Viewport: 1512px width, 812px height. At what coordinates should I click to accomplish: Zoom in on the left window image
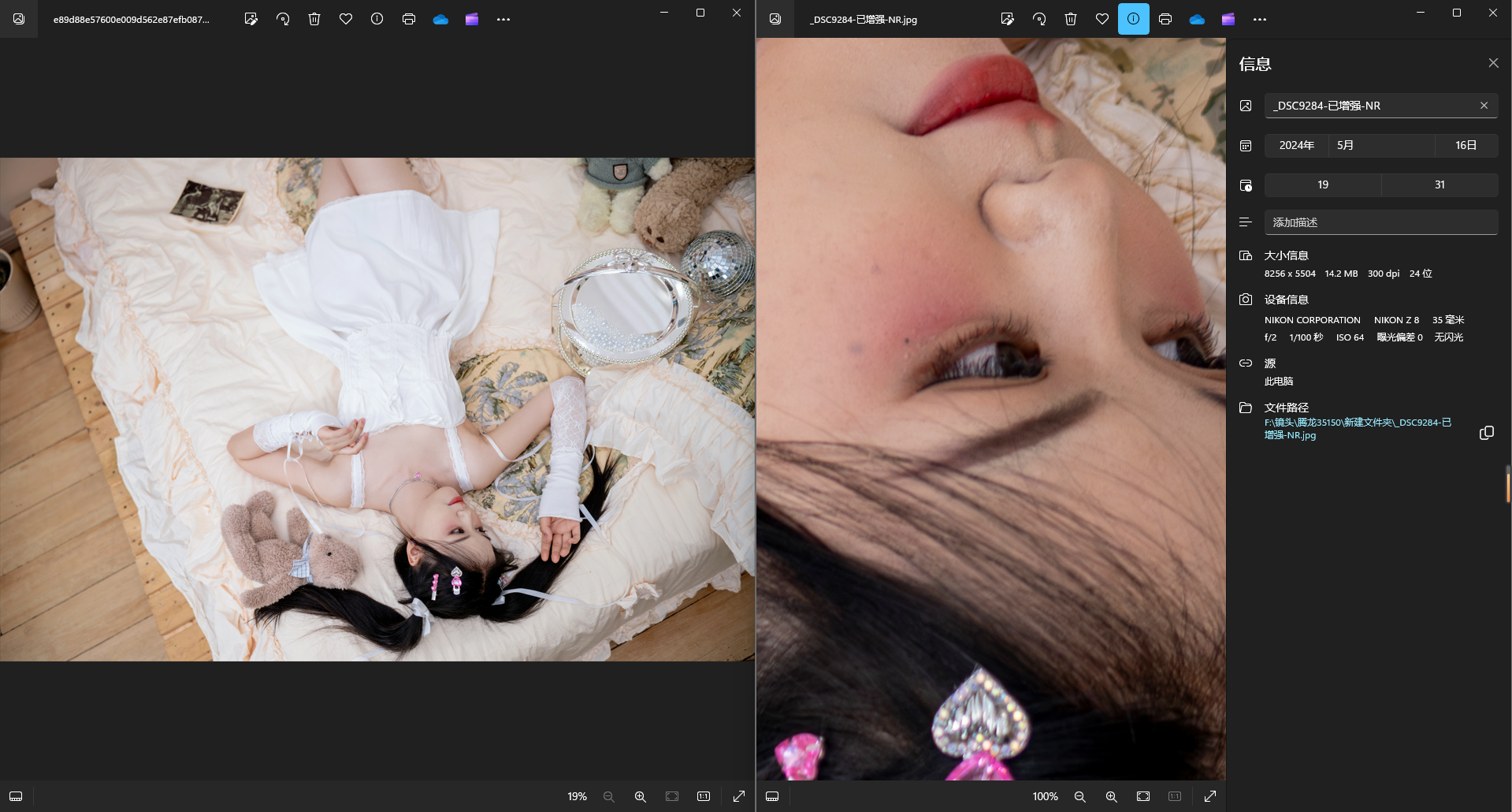coord(640,796)
